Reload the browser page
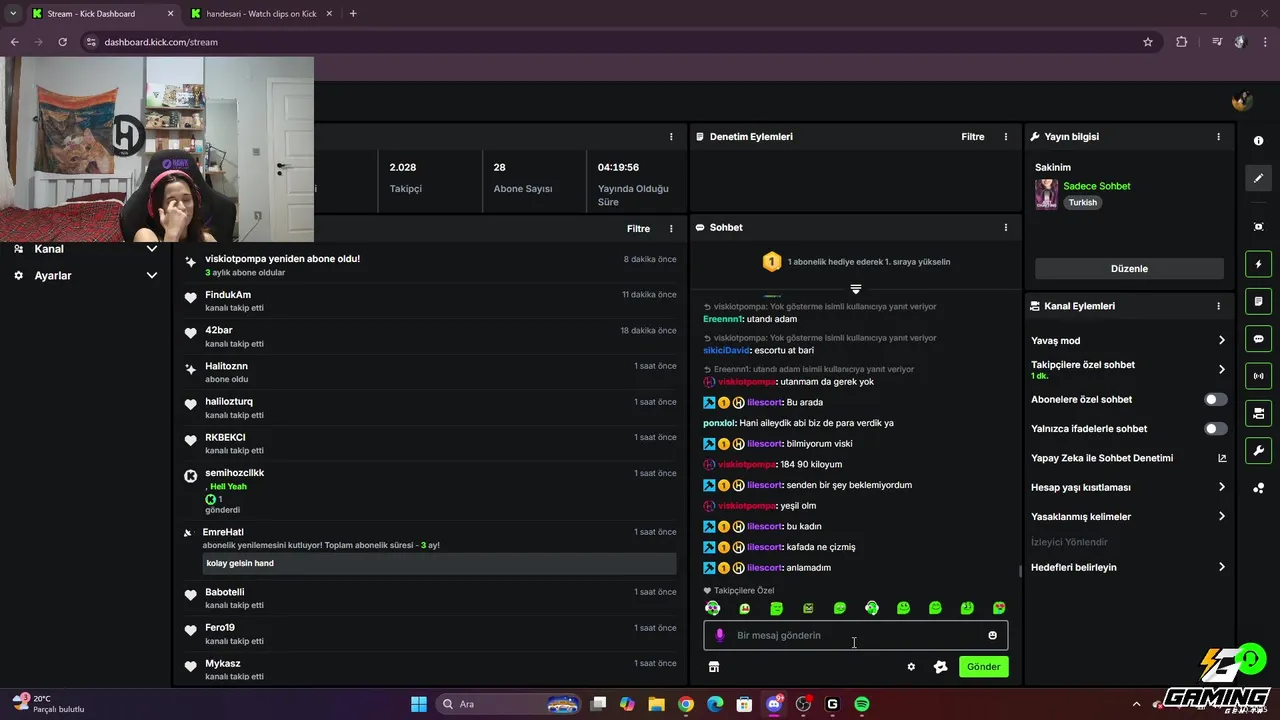This screenshot has width=1280, height=720. [x=62, y=42]
